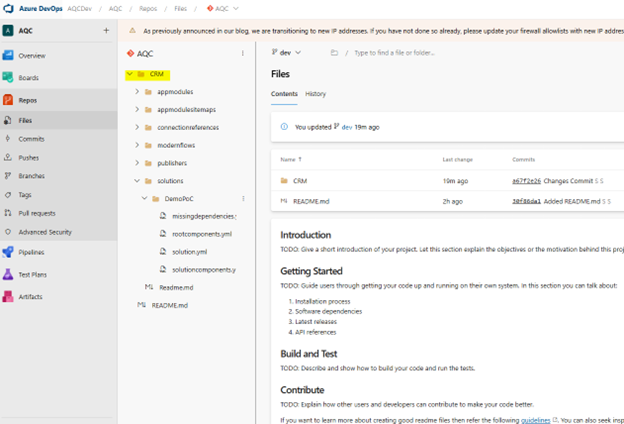The image size is (624, 424).
Task: Open CRM folder in file list
Action: click(300, 181)
